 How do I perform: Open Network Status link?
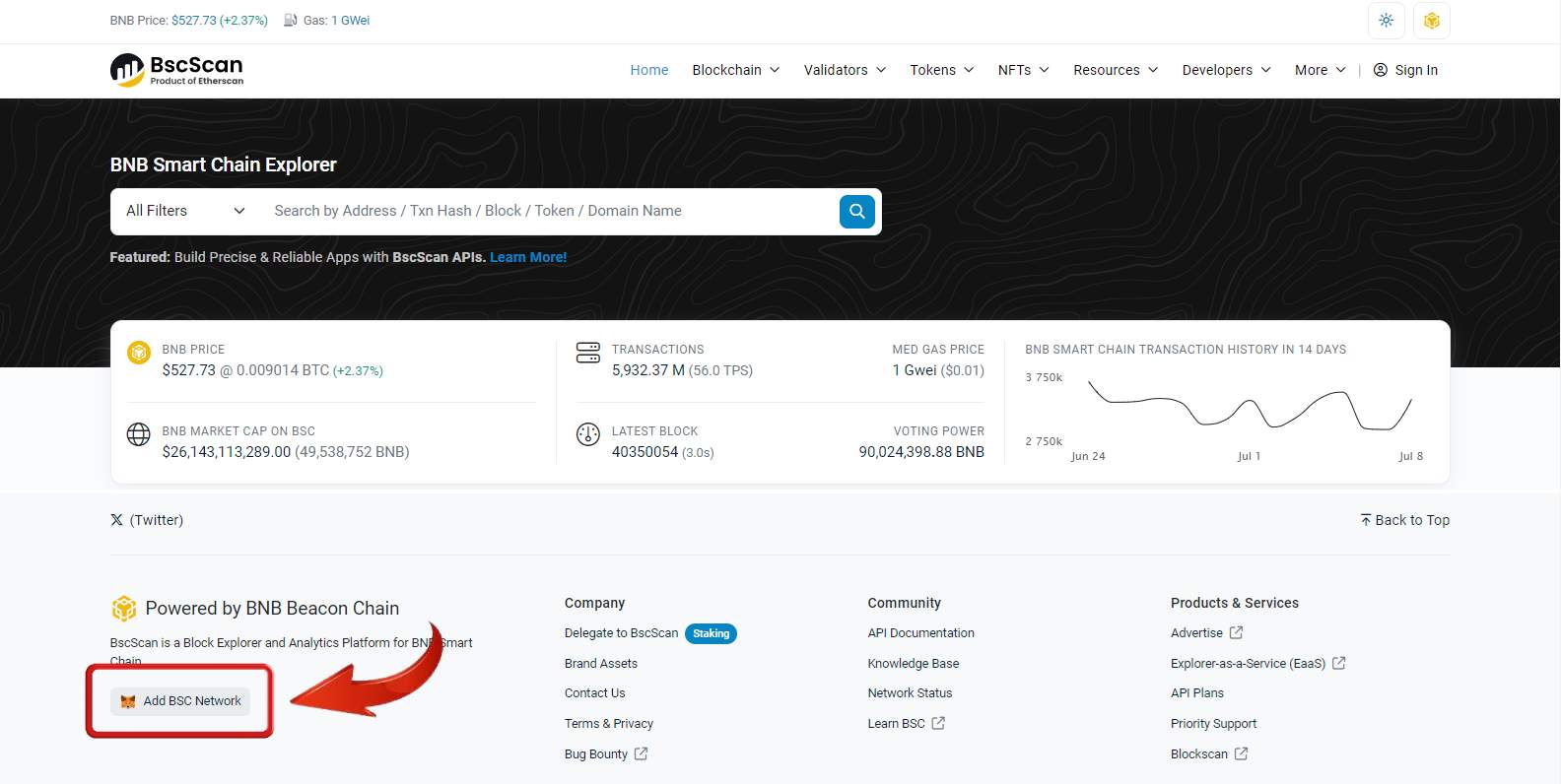pyautogui.click(x=910, y=693)
